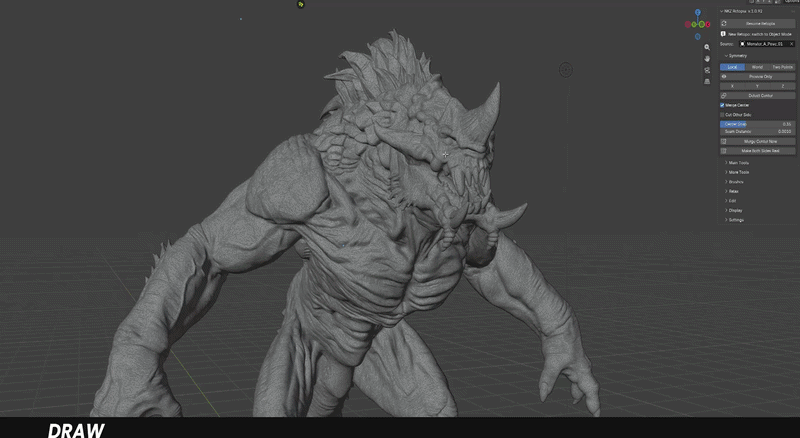
Task: Click the Resume Retopo button
Action: click(757, 23)
